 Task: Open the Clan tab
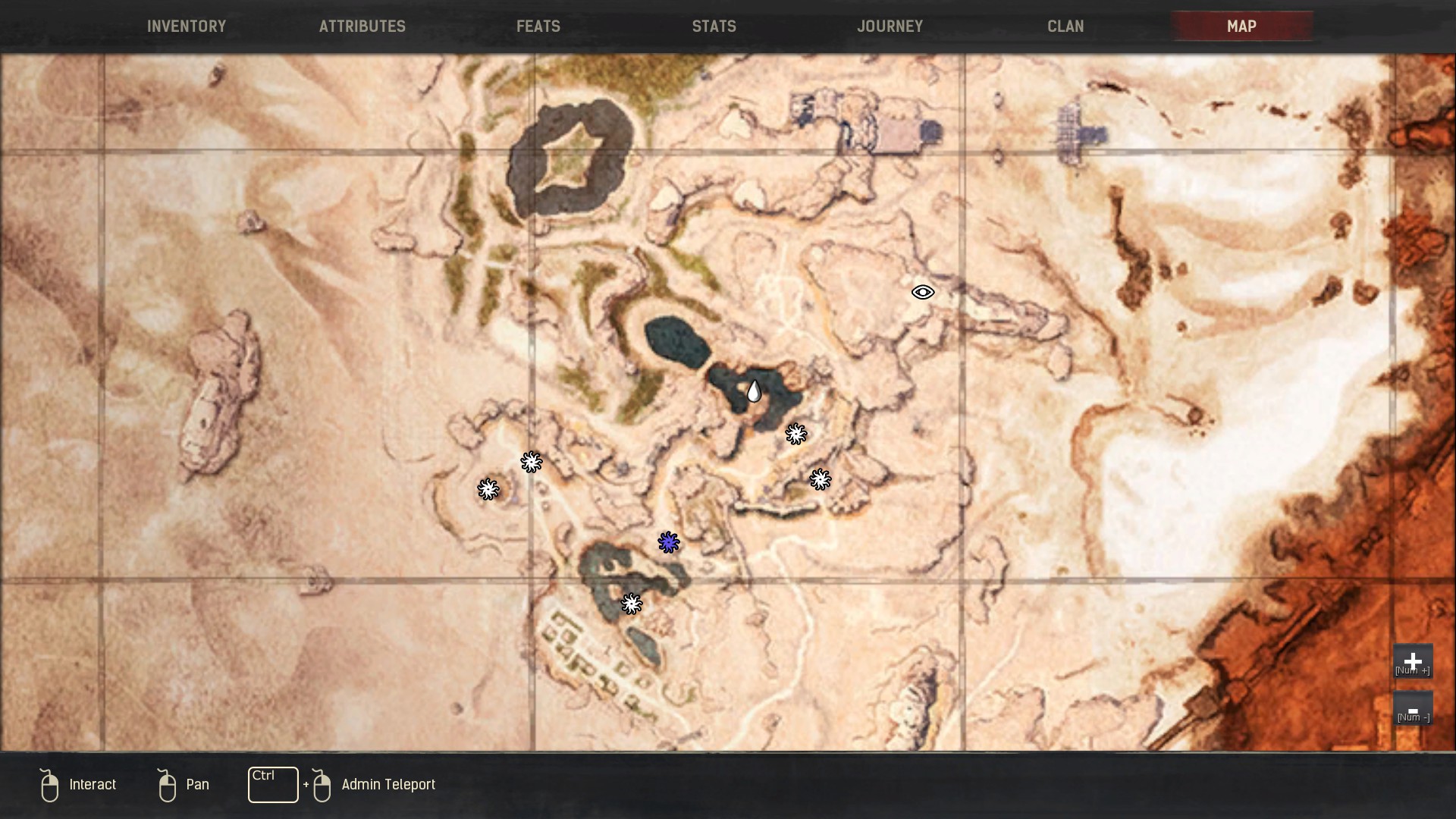1065,27
